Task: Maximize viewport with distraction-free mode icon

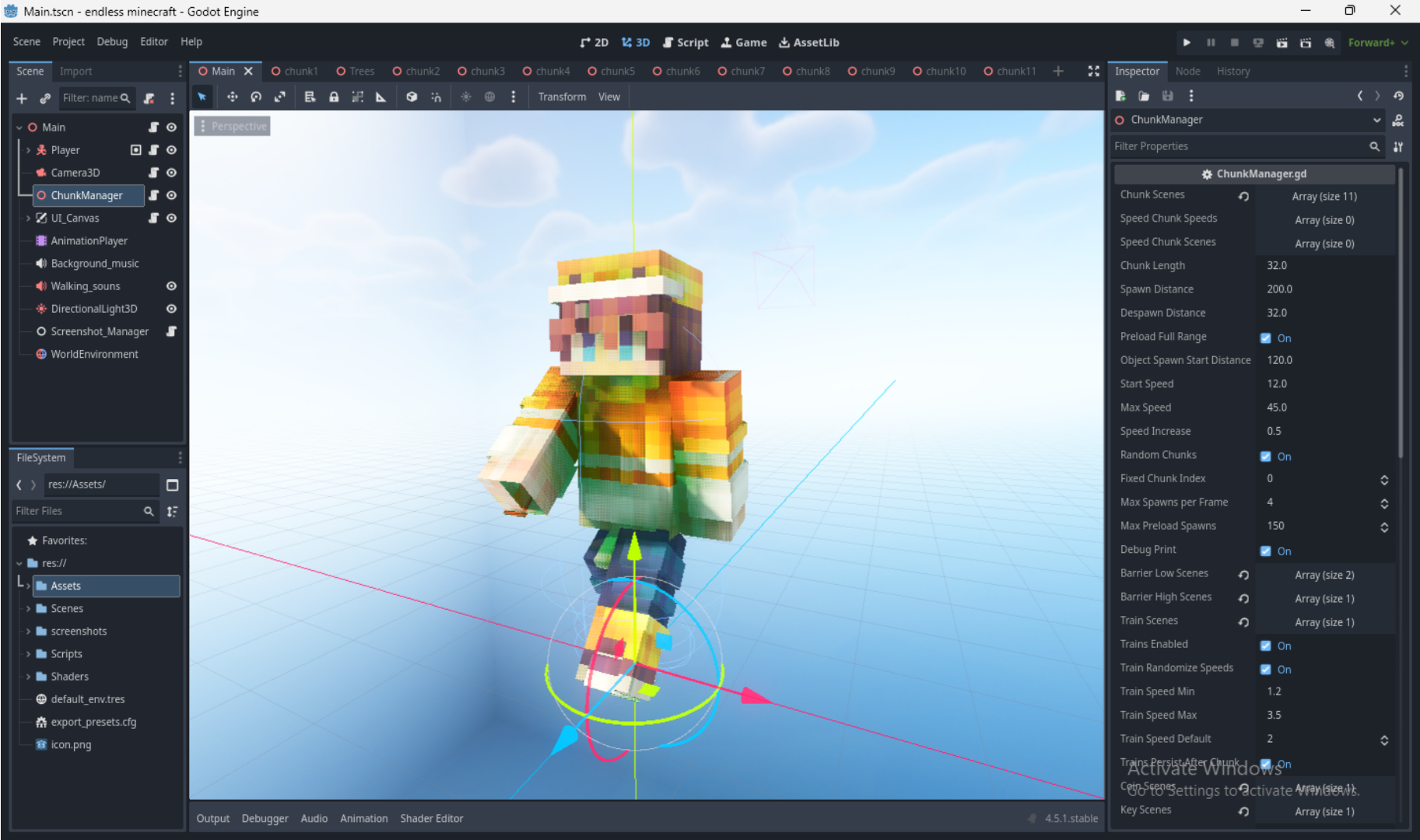Action: 1093,71
